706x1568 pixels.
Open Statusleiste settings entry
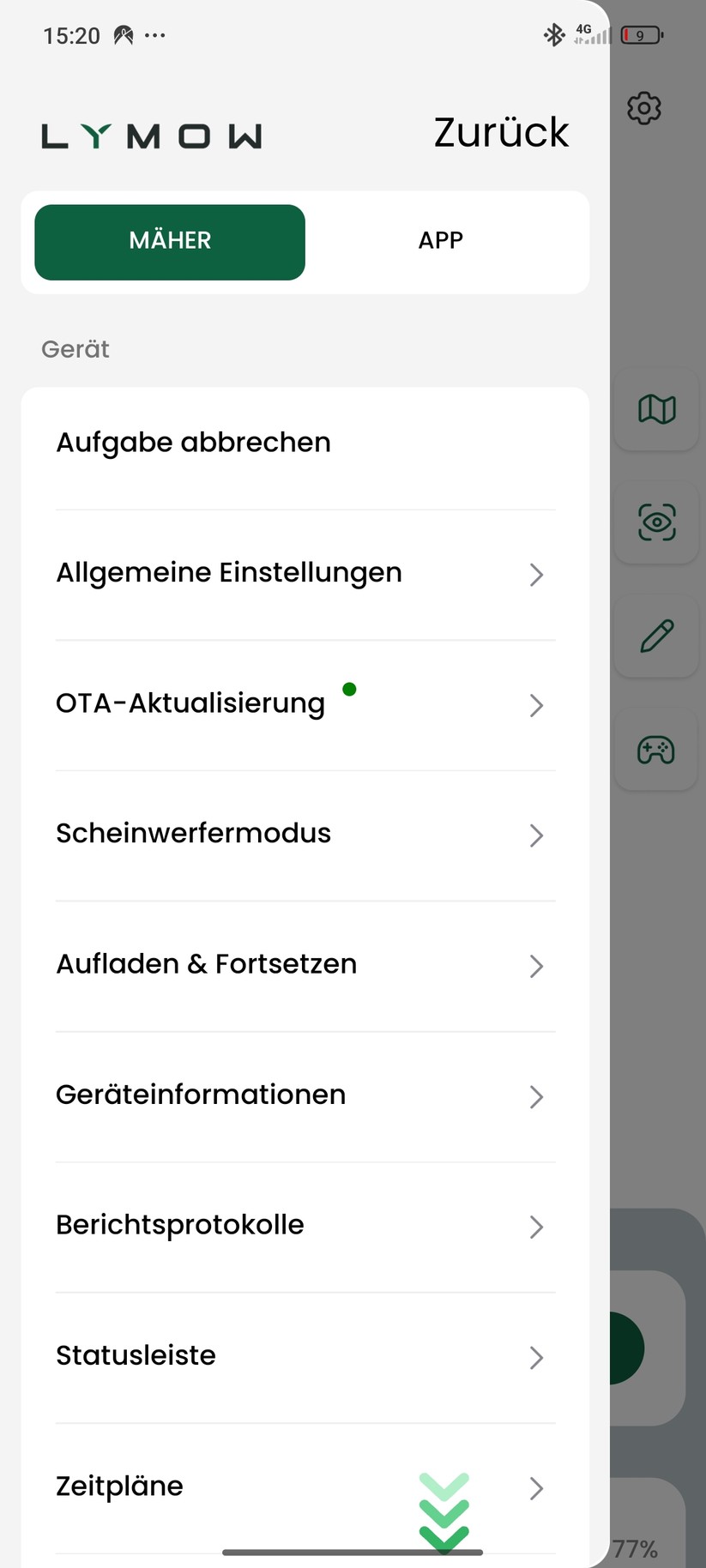click(136, 1355)
